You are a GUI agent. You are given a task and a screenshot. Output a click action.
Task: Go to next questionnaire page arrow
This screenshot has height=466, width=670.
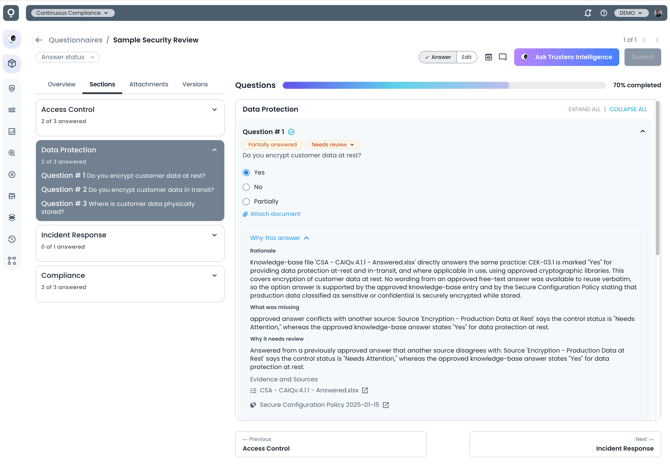[x=657, y=40]
